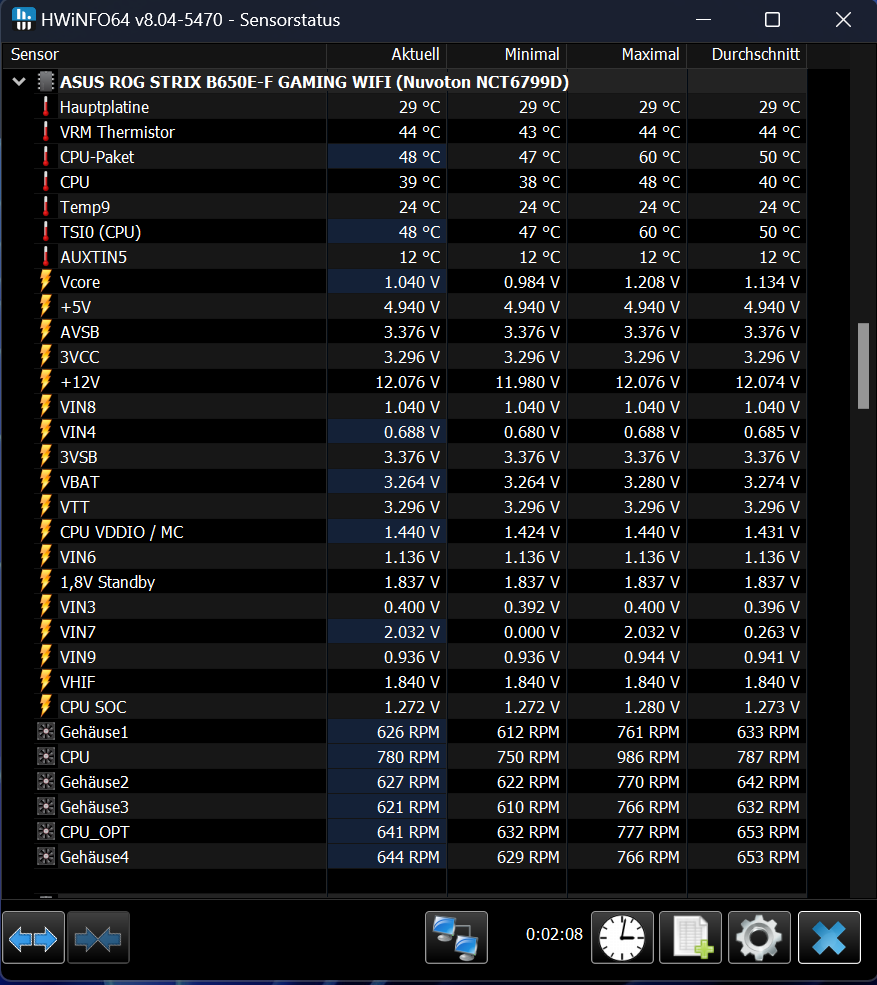Click the vertical scrollbar thumb
Viewport: 877px width, 985px height.
[x=864, y=366]
